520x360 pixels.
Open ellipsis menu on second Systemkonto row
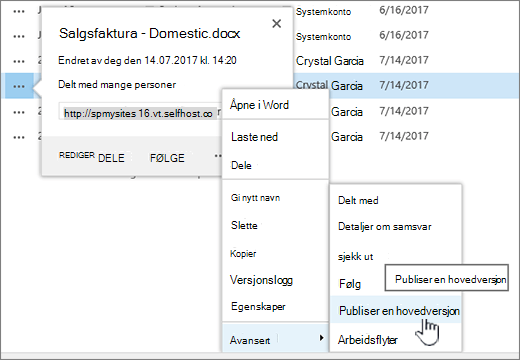tap(19, 36)
